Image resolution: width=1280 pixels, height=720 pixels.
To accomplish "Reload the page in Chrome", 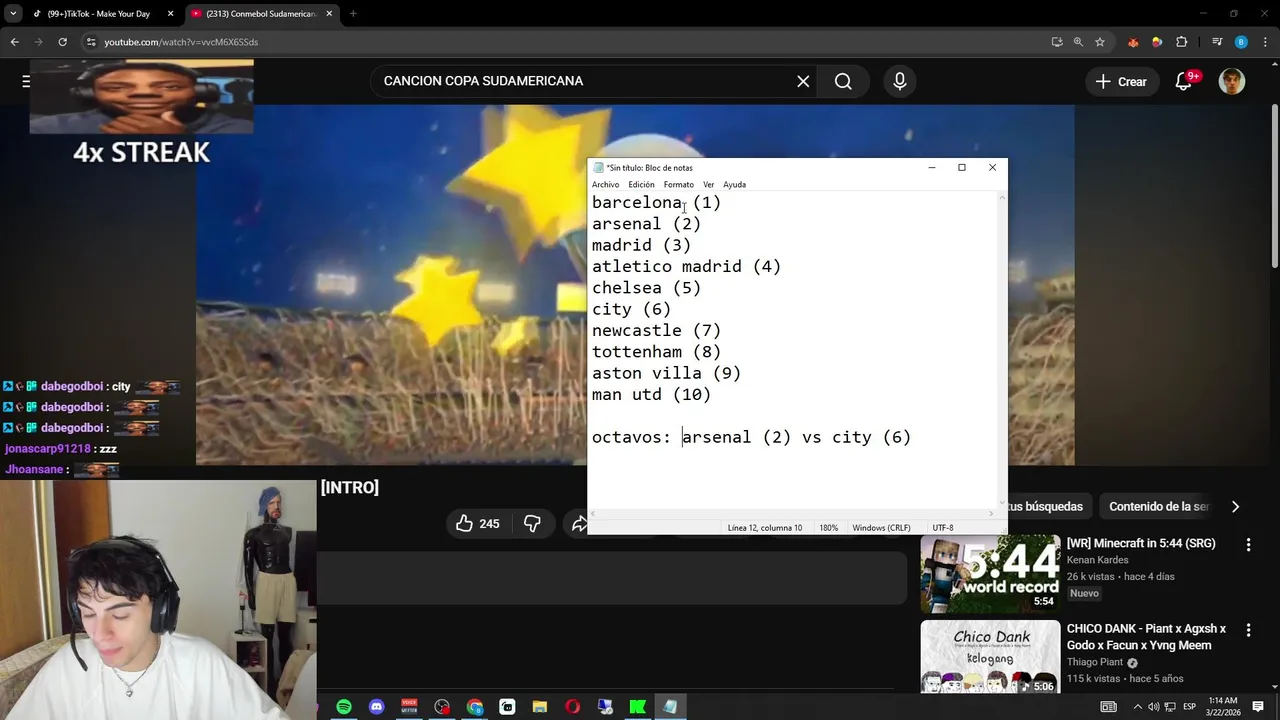I will [x=62, y=42].
